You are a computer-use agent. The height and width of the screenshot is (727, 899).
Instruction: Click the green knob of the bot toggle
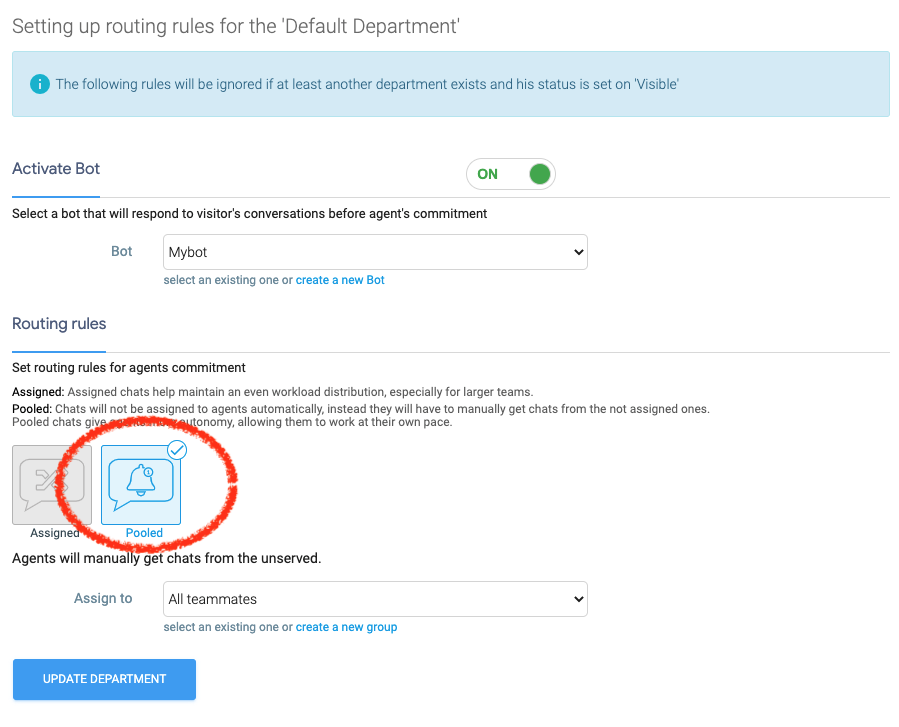(539, 174)
